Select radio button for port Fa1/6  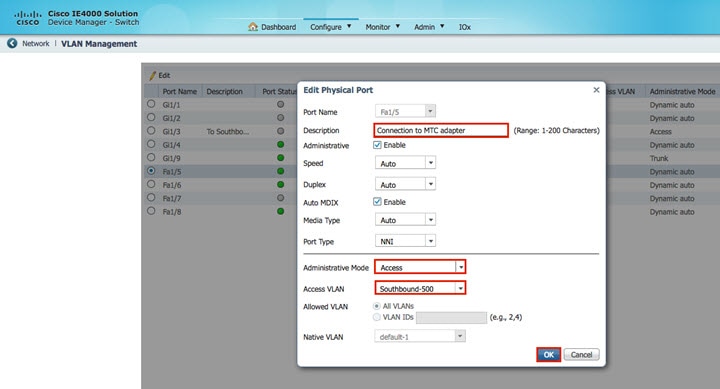tap(151, 184)
